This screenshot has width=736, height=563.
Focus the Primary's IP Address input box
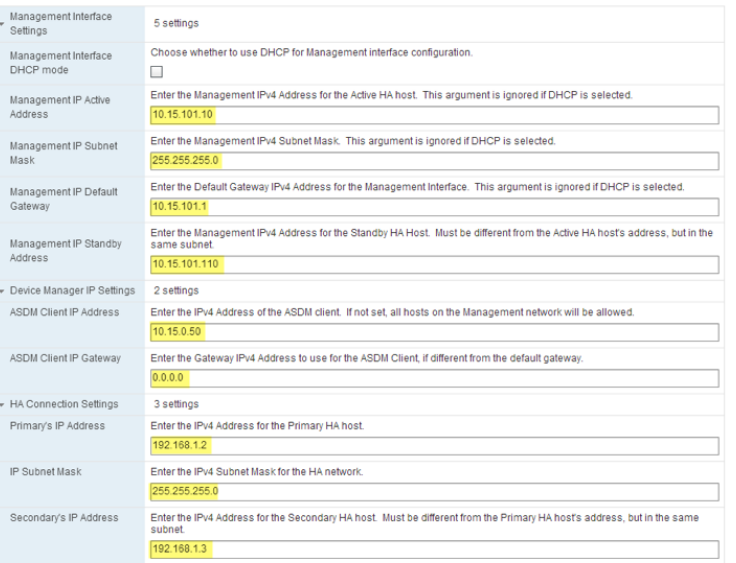pyautogui.click(x=433, y=445)
